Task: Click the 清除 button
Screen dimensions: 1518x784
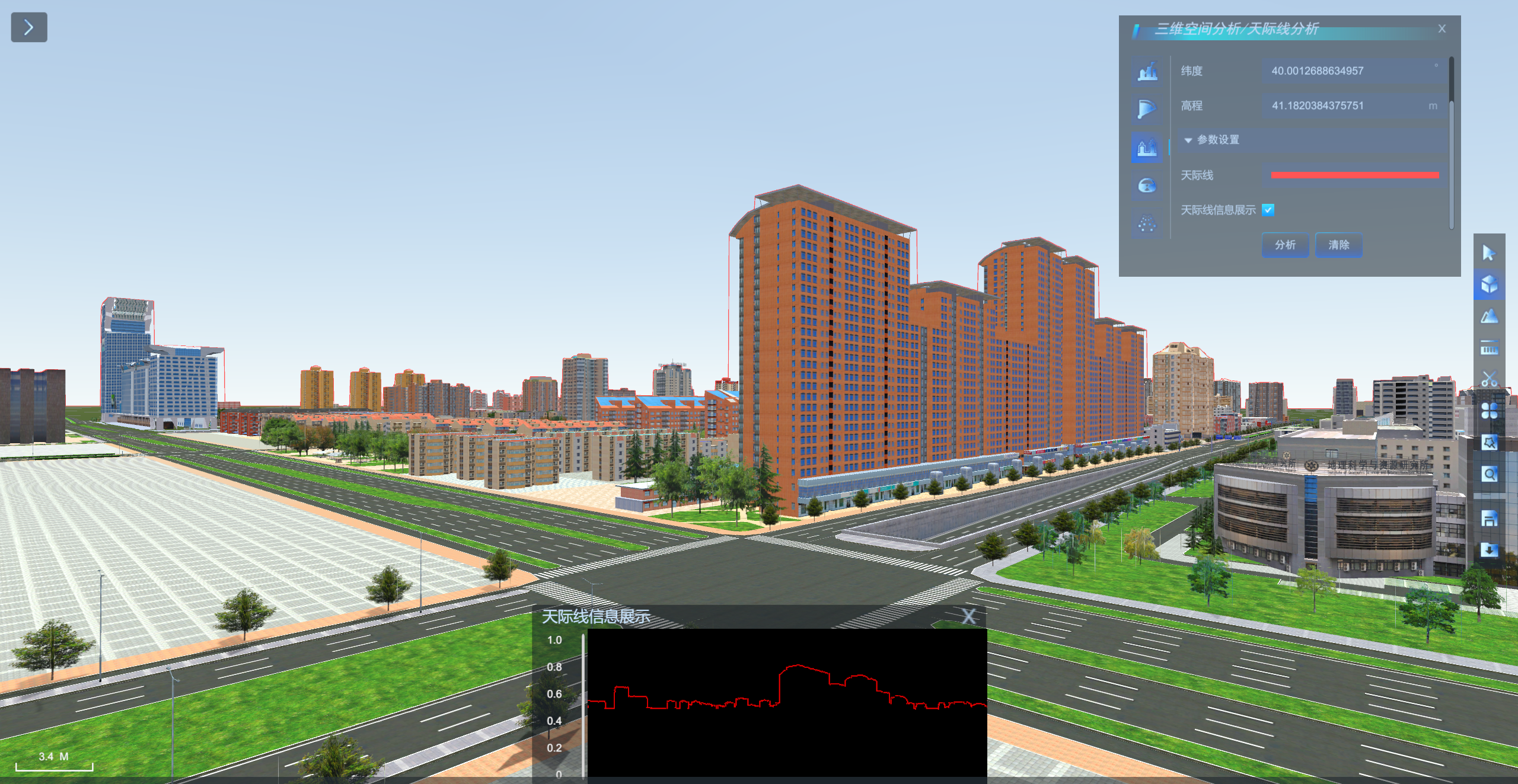Action: click(1338, 245)
